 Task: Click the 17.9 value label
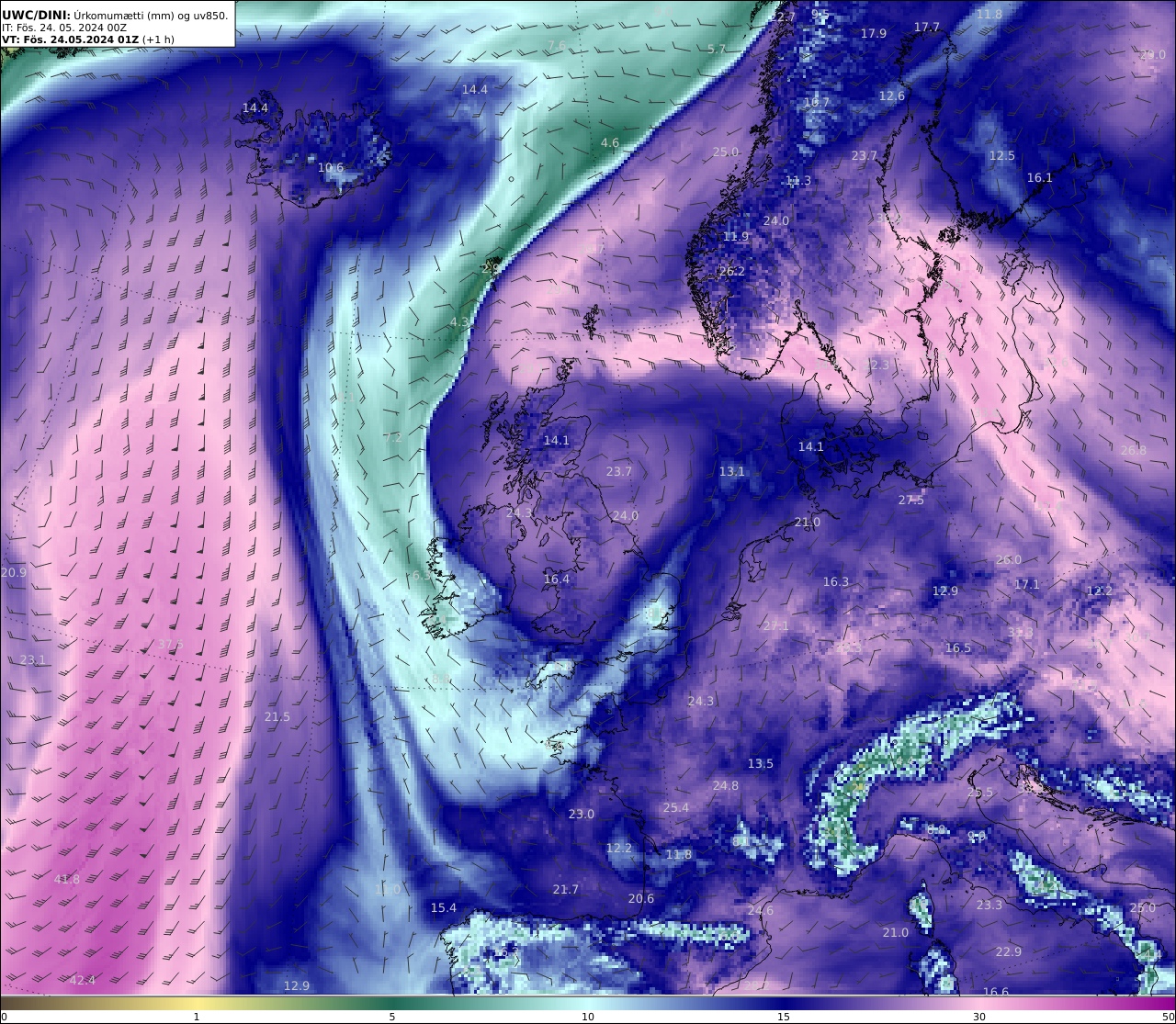pyautogui.click(x=874, y=33)
